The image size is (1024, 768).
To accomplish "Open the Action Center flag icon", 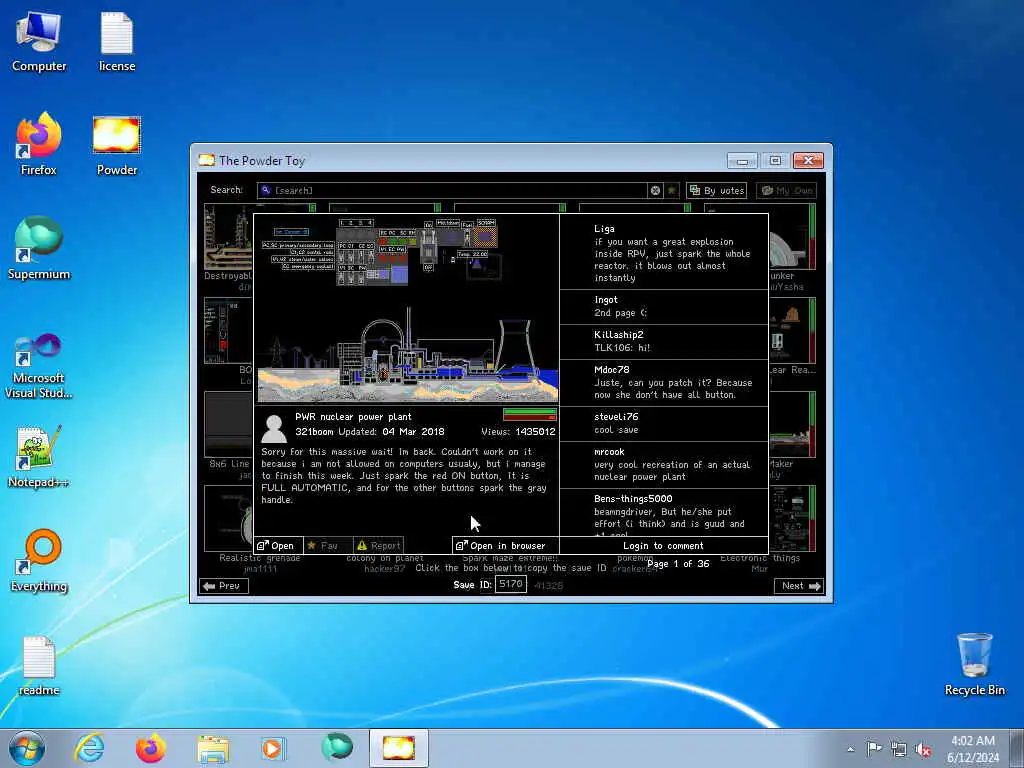I will 874,749.
